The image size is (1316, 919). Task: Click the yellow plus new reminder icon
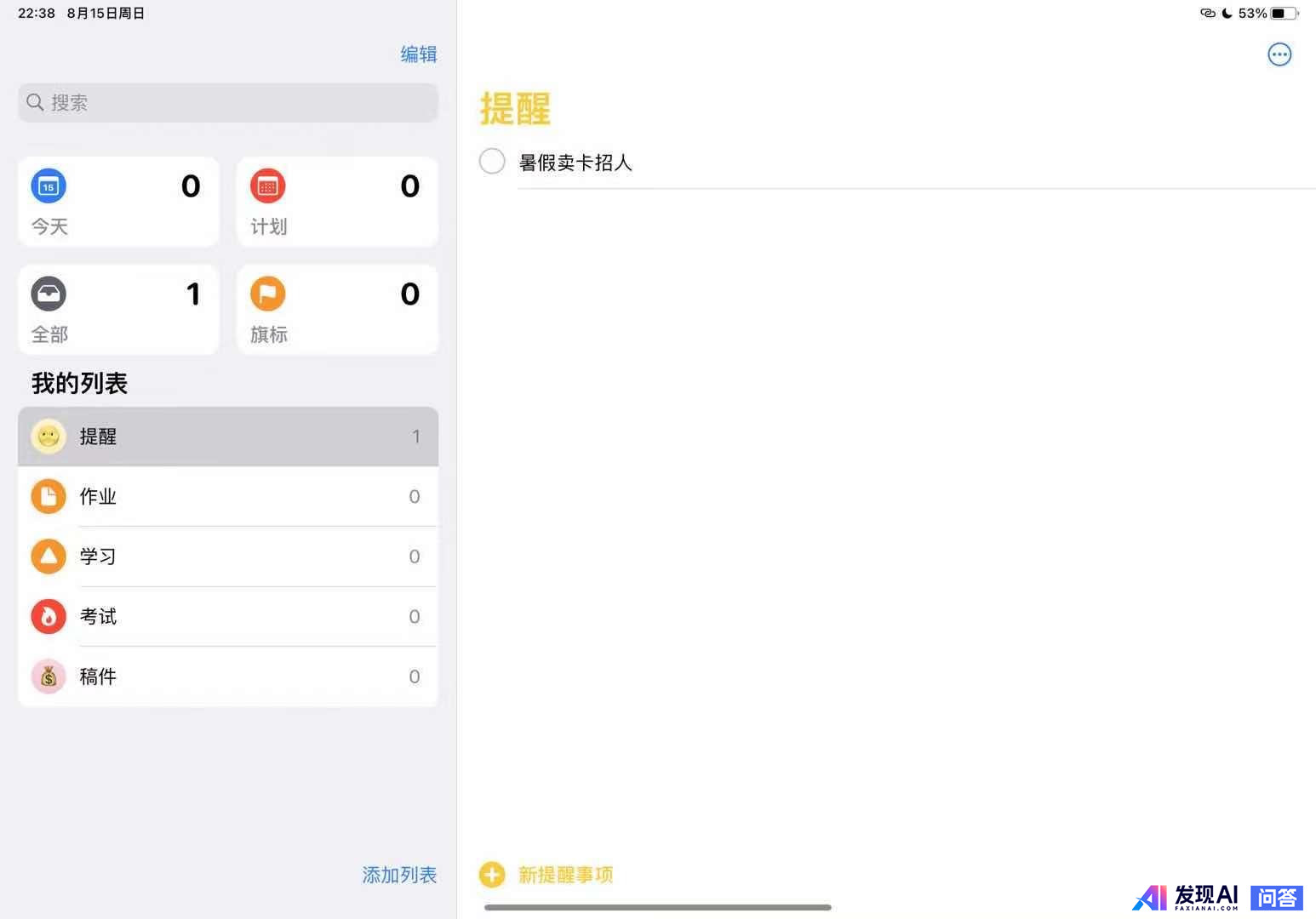point(492,875)
